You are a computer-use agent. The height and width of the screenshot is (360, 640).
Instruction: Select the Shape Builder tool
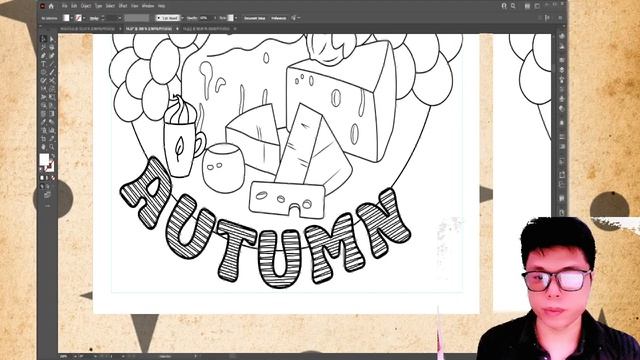tap(44, 105)
